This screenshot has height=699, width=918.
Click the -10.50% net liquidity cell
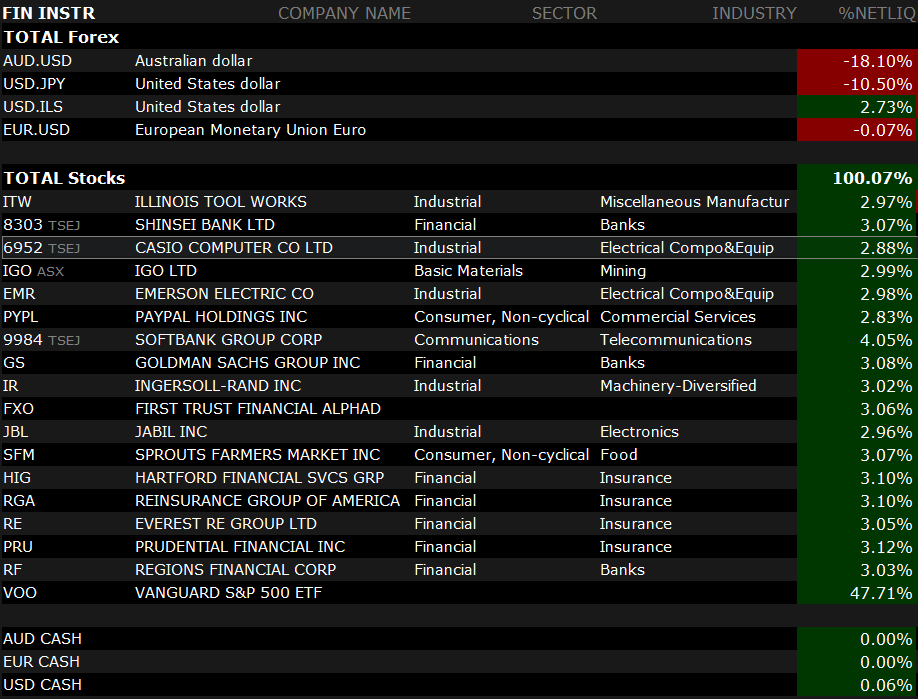tap(857, 84)
